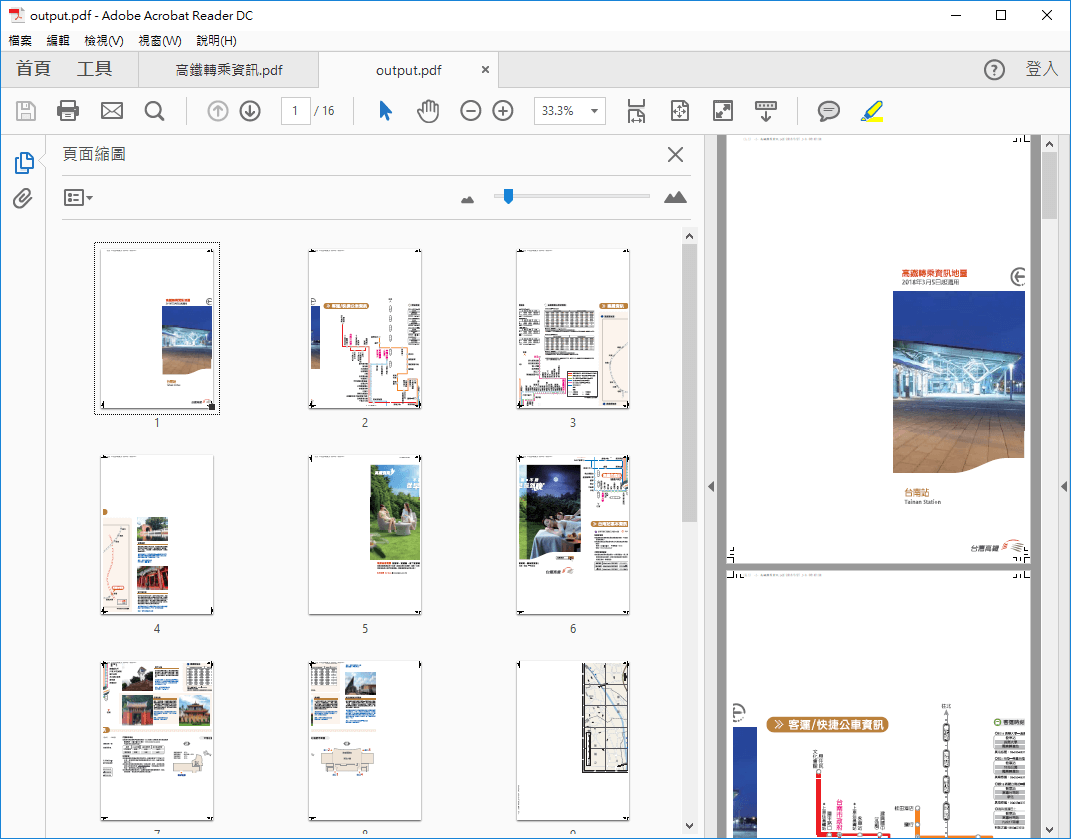Open the 33.3% zoom level dropdown
This screenshot has height=839, width=1071.
tap(596, 111)
